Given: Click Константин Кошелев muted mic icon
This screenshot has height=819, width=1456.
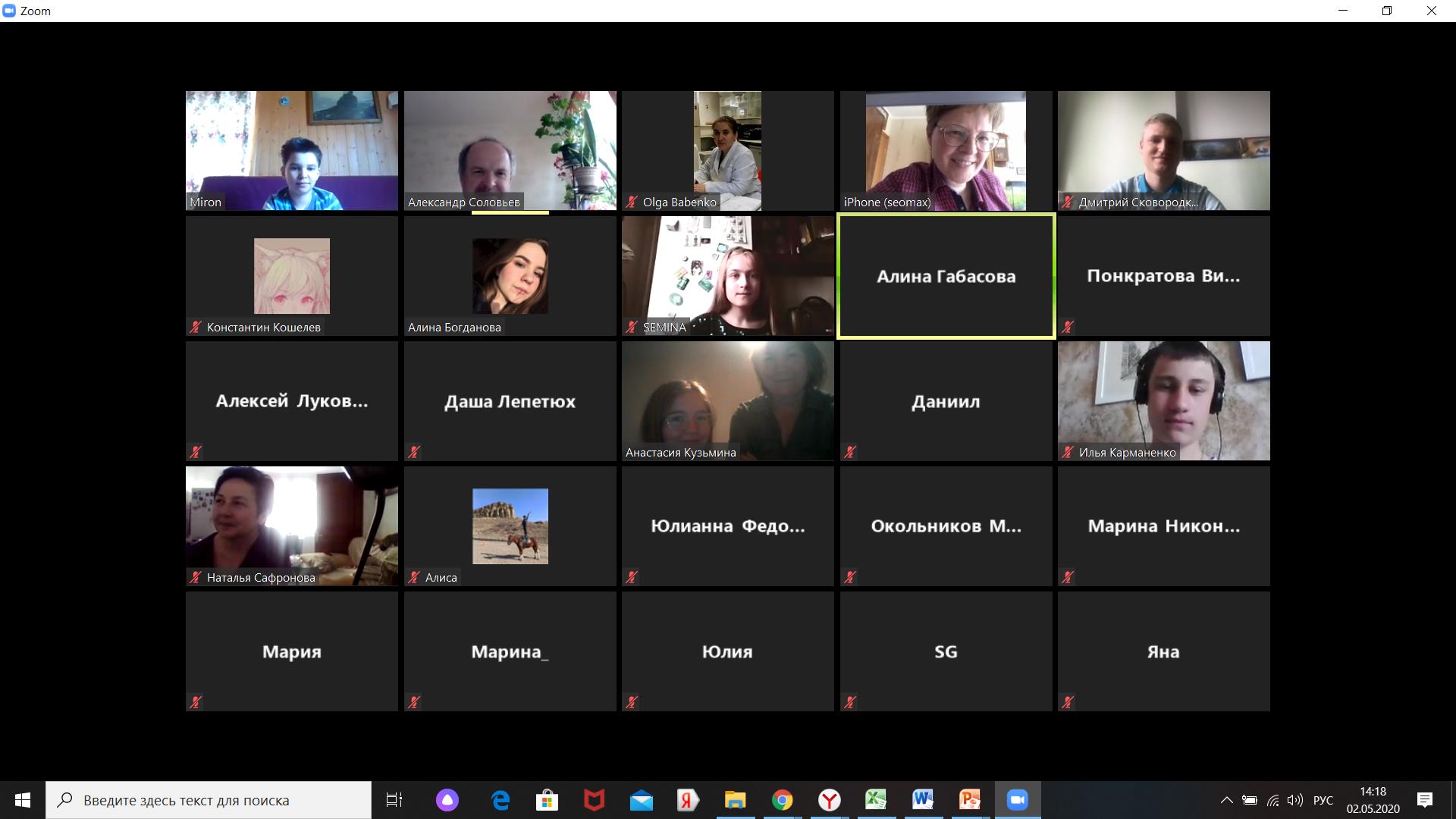Looking at the screenshot, I should 196,327.
